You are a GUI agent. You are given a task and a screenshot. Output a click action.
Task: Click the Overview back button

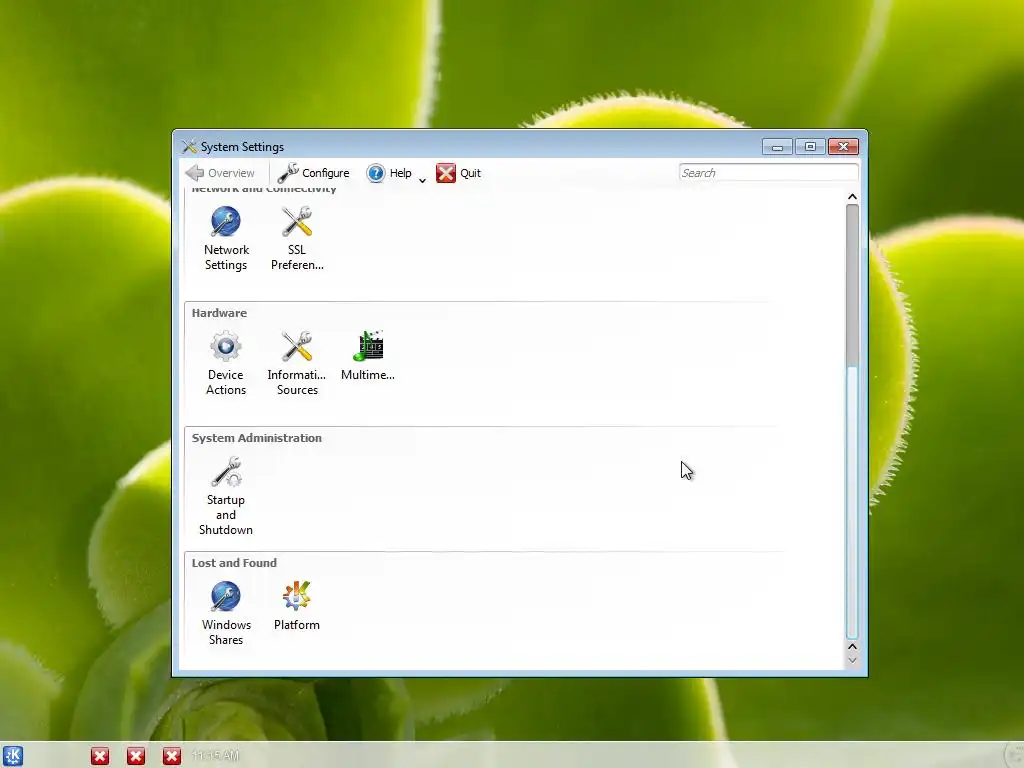[x=220, y=173]
